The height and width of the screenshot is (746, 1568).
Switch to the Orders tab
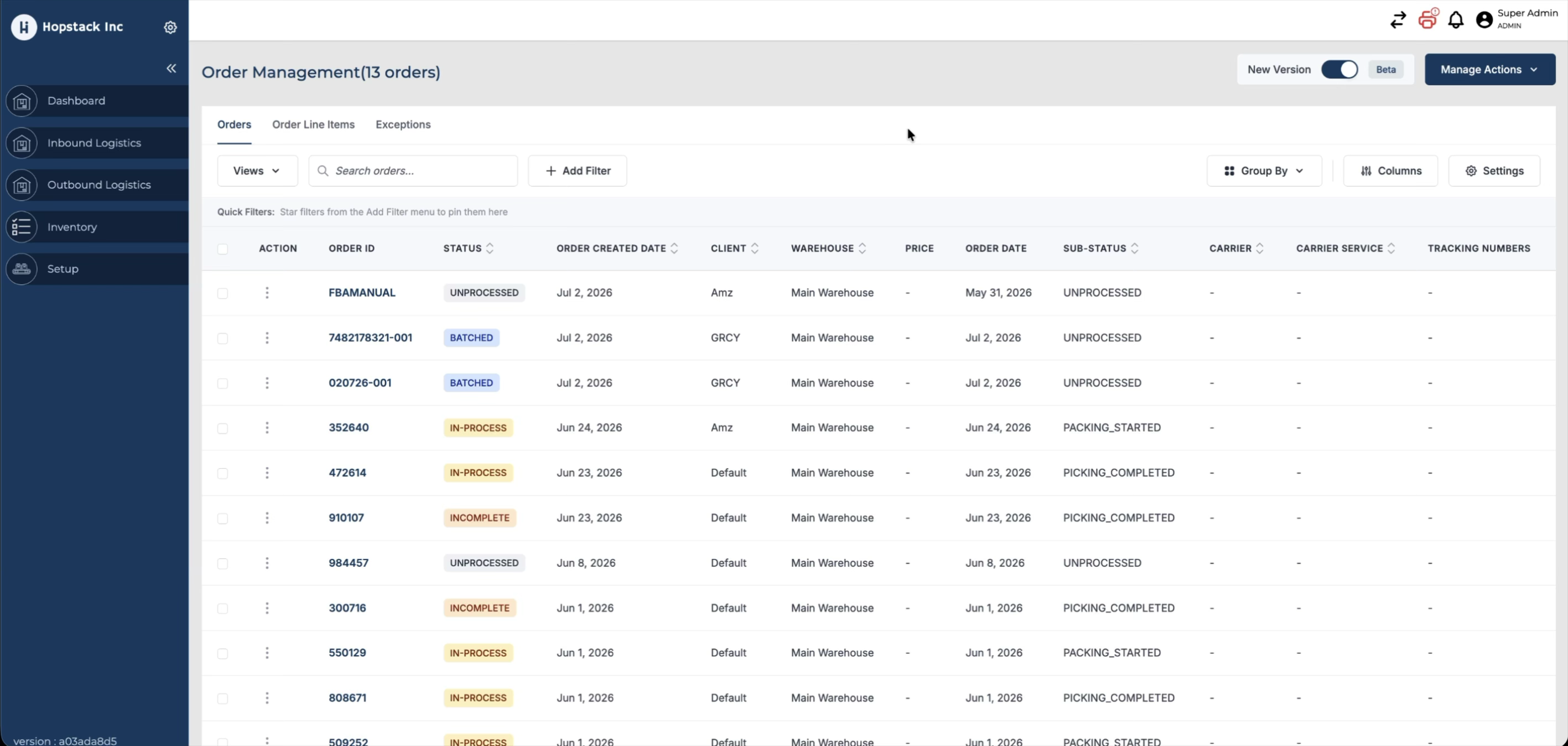[235, 125]
